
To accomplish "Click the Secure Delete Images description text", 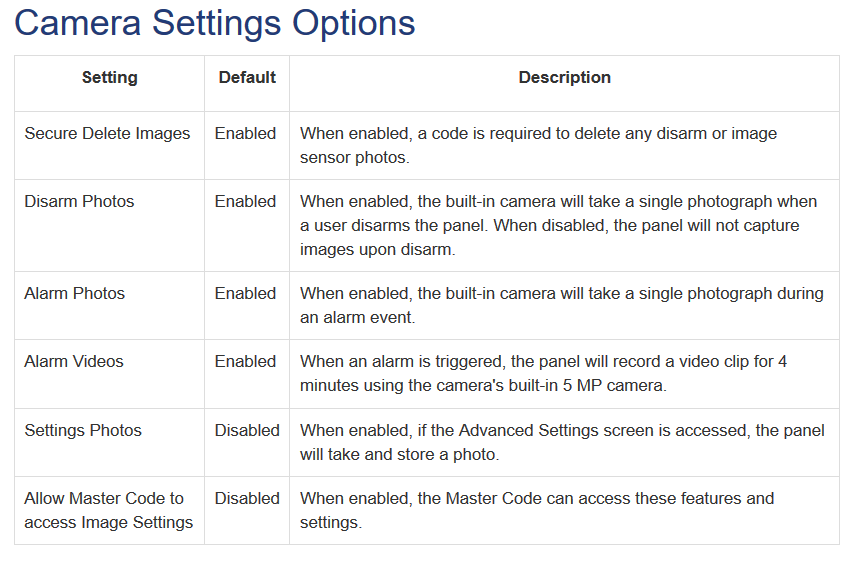I will [x=539, y=145].
